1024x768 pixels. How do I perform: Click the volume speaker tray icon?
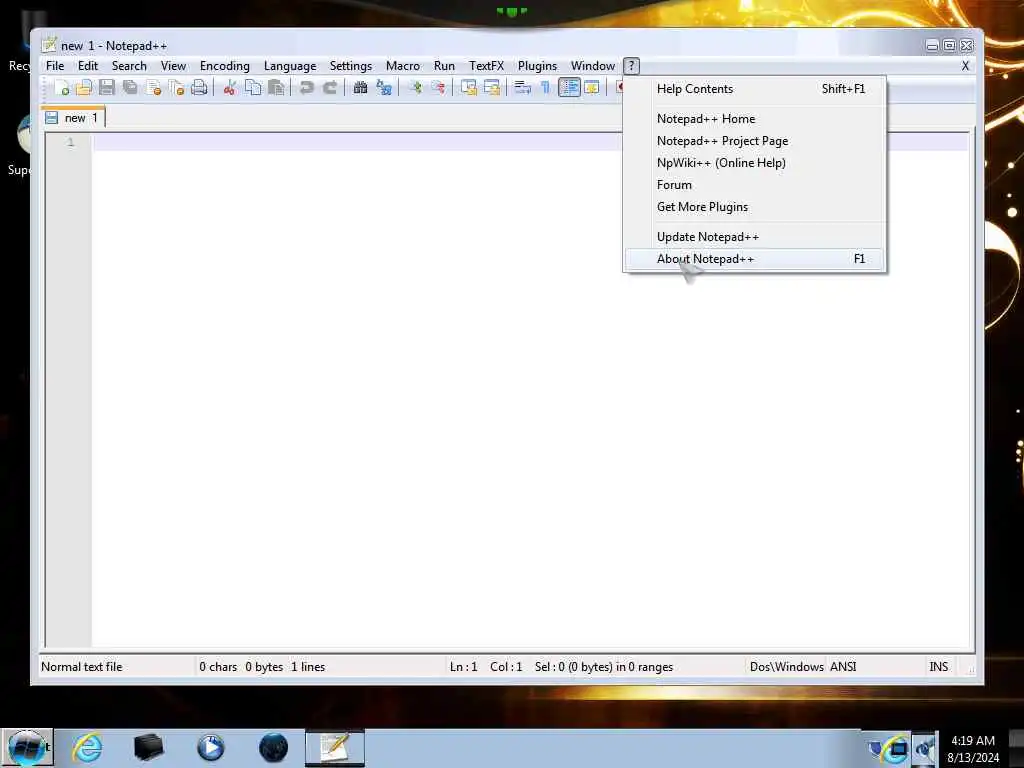925,748
